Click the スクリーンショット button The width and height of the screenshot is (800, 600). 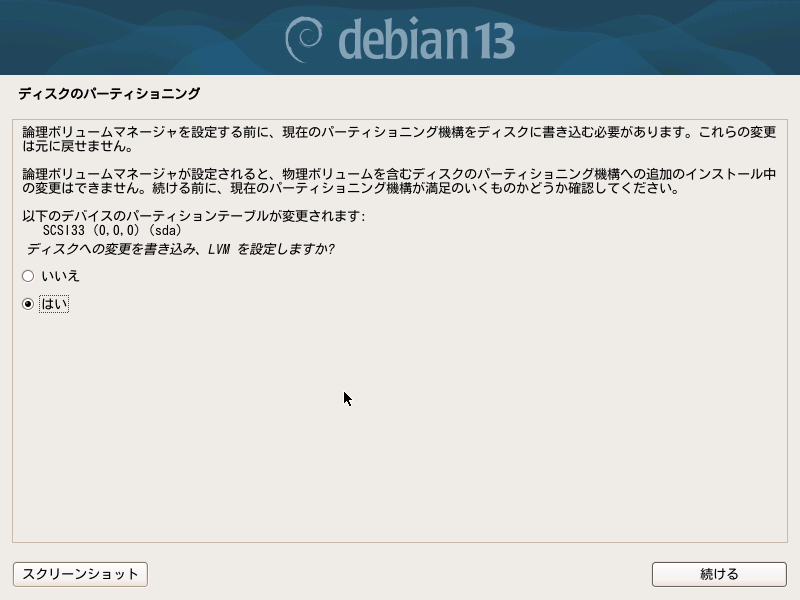point(80,574)
